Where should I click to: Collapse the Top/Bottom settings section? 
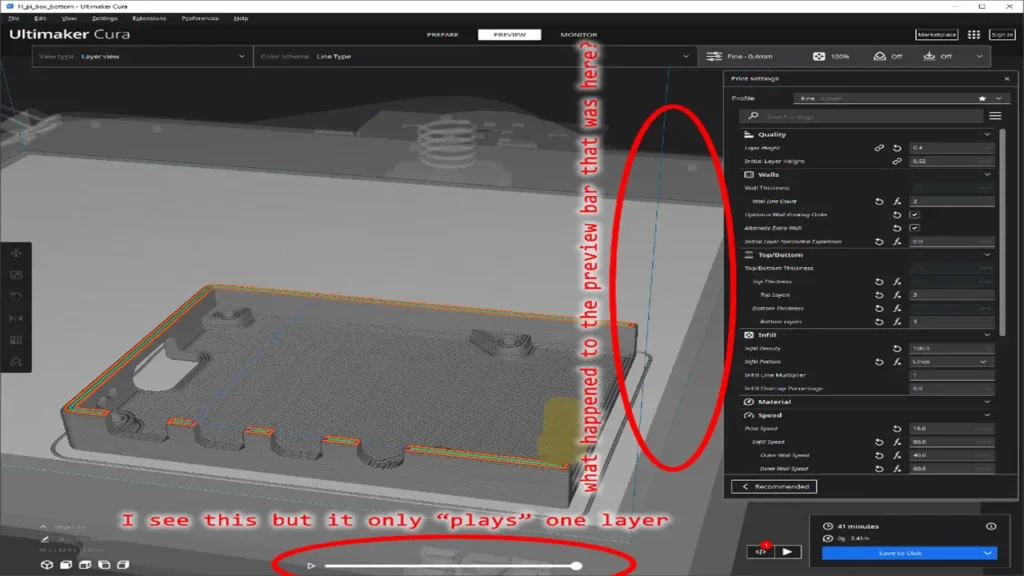pyautogui.click(x=987, y=255)
